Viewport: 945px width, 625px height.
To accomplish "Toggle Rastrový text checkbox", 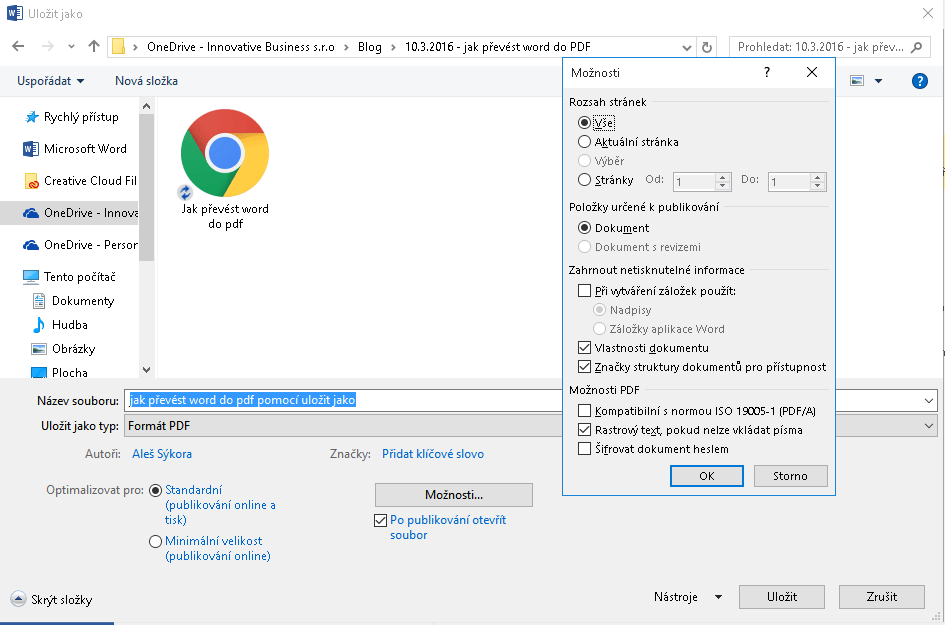I will pos(584,430).
